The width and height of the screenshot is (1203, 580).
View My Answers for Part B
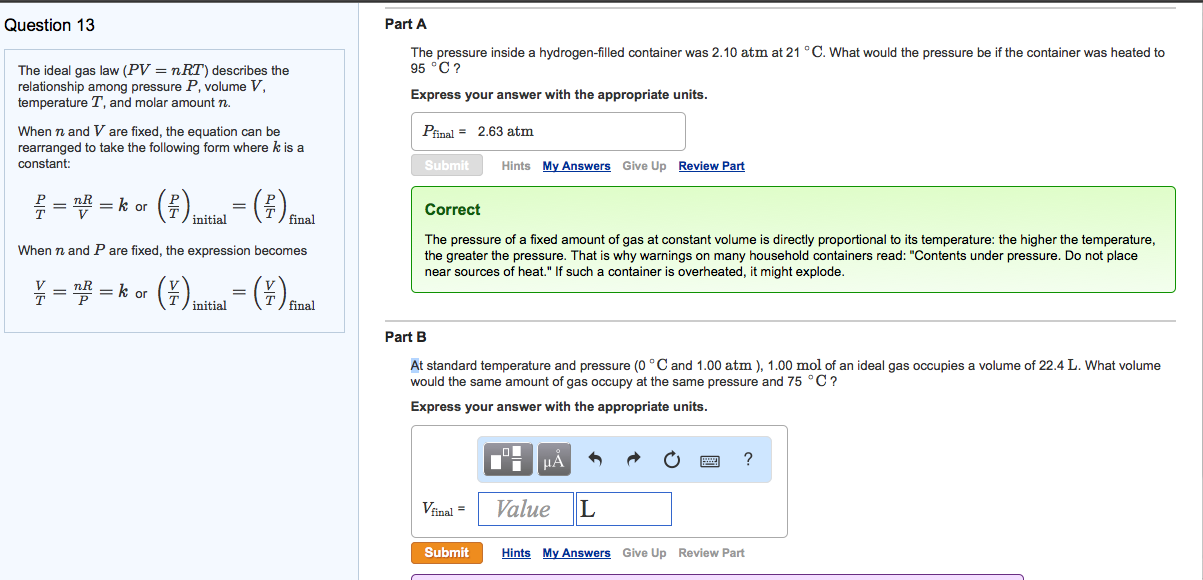(x=576, y=552)
